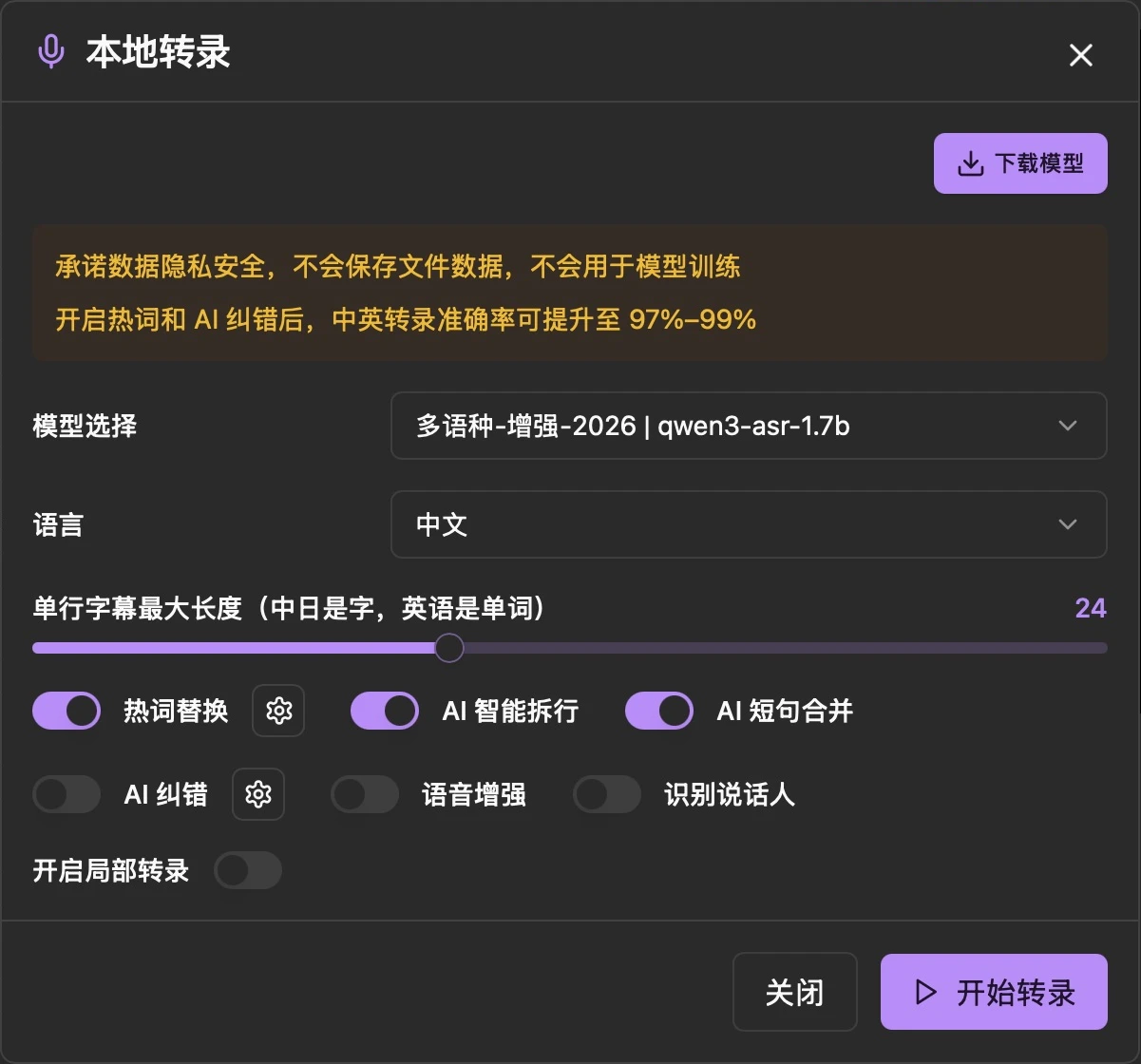Enable the 开启局部转录 toggle
1141x1064 pixels.
248,870
